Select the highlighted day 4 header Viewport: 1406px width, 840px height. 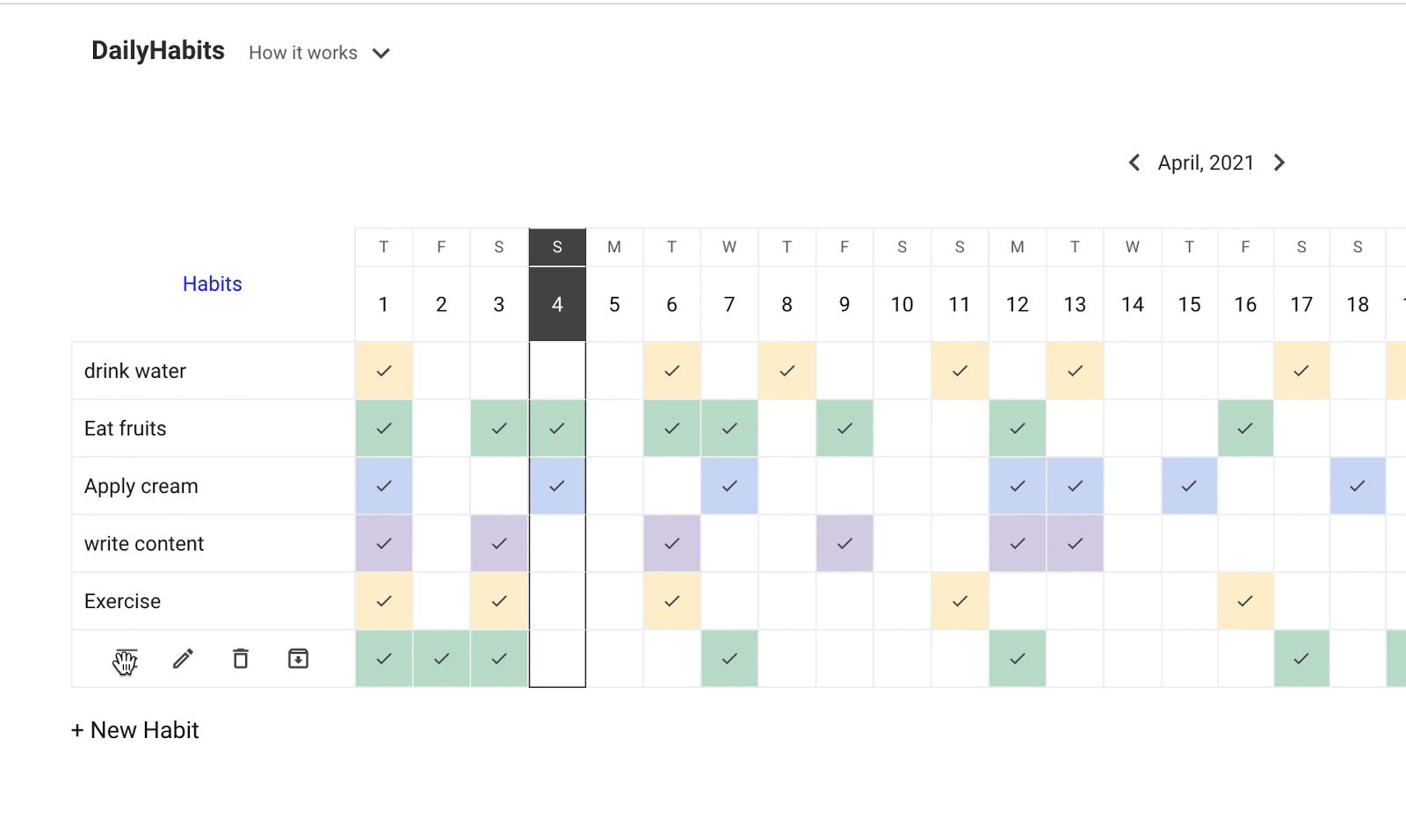tap(557, 303)
